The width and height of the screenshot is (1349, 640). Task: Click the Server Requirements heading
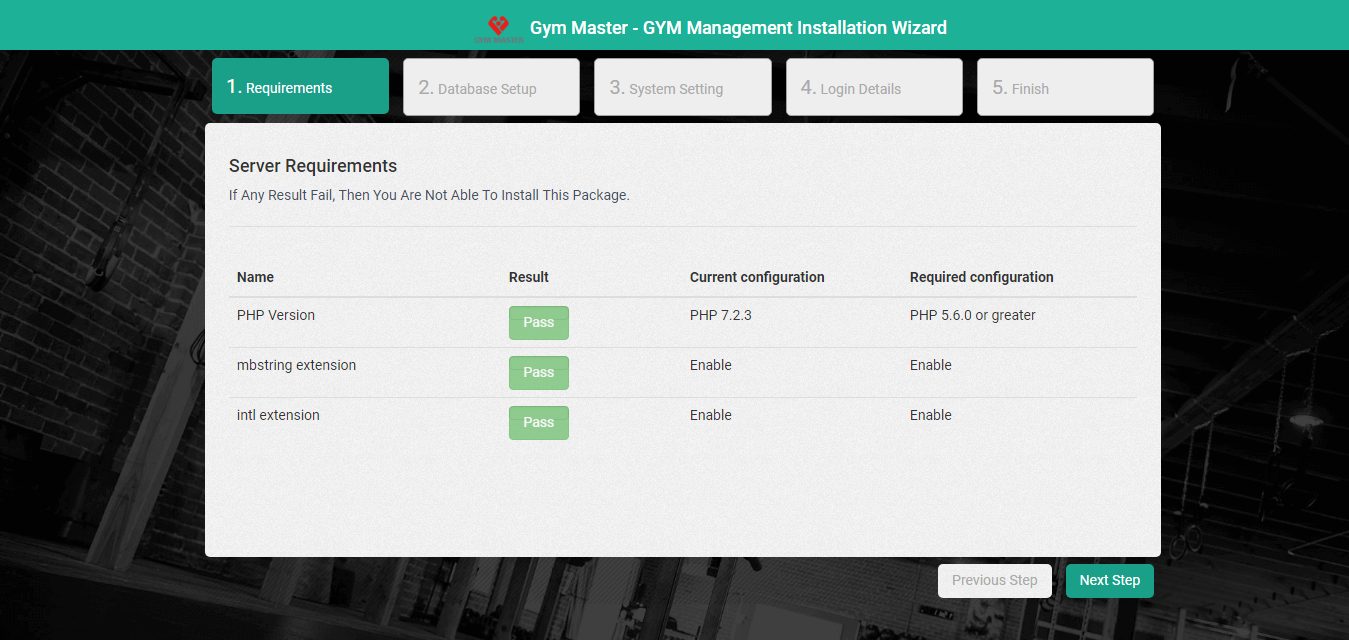pos(313,166)
